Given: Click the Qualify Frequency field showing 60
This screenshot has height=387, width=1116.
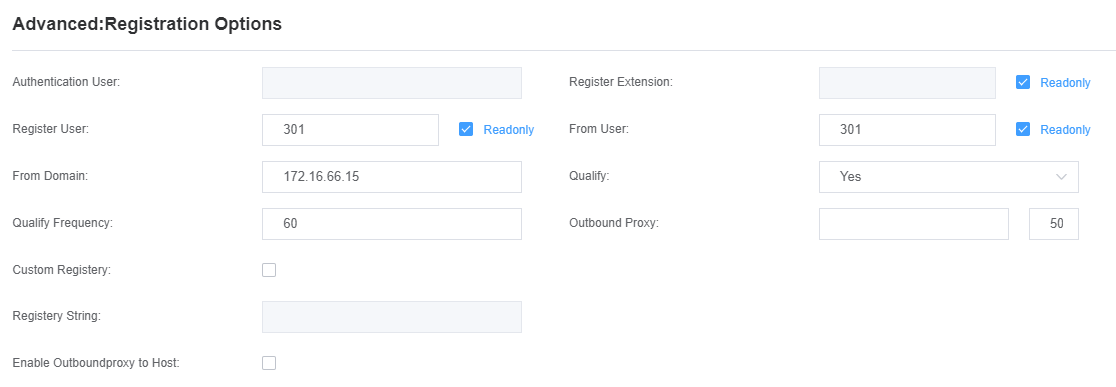Looking at the screenshot, I should coord(391,223).
